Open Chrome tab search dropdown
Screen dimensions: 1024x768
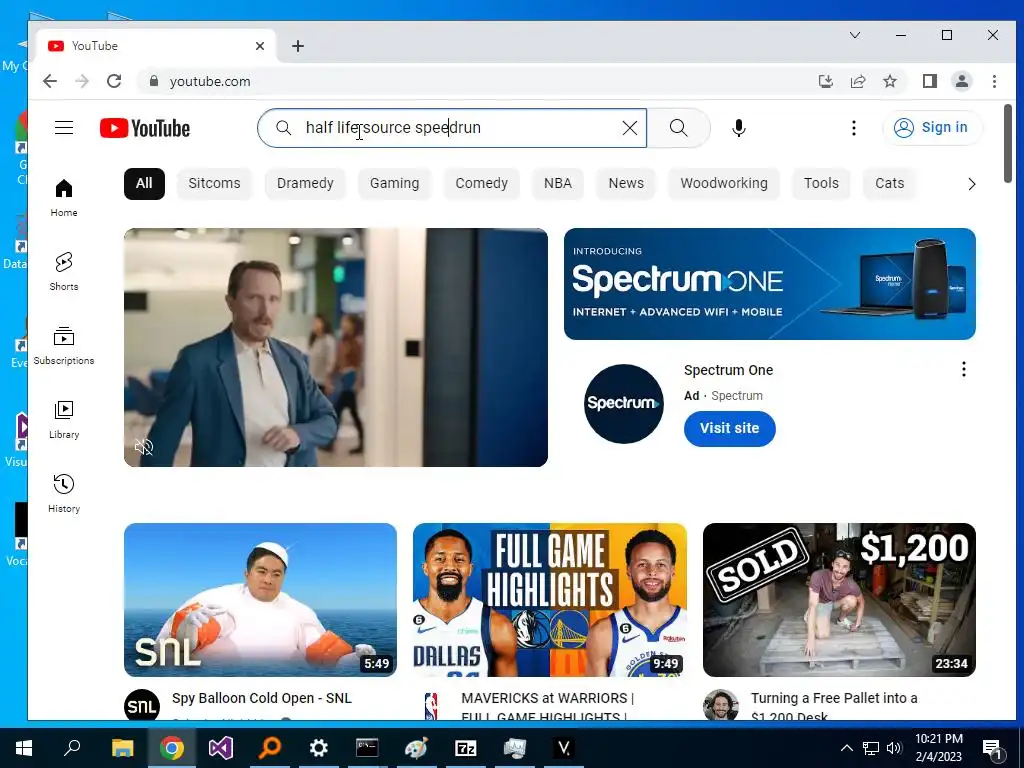(x=855, y=35)
